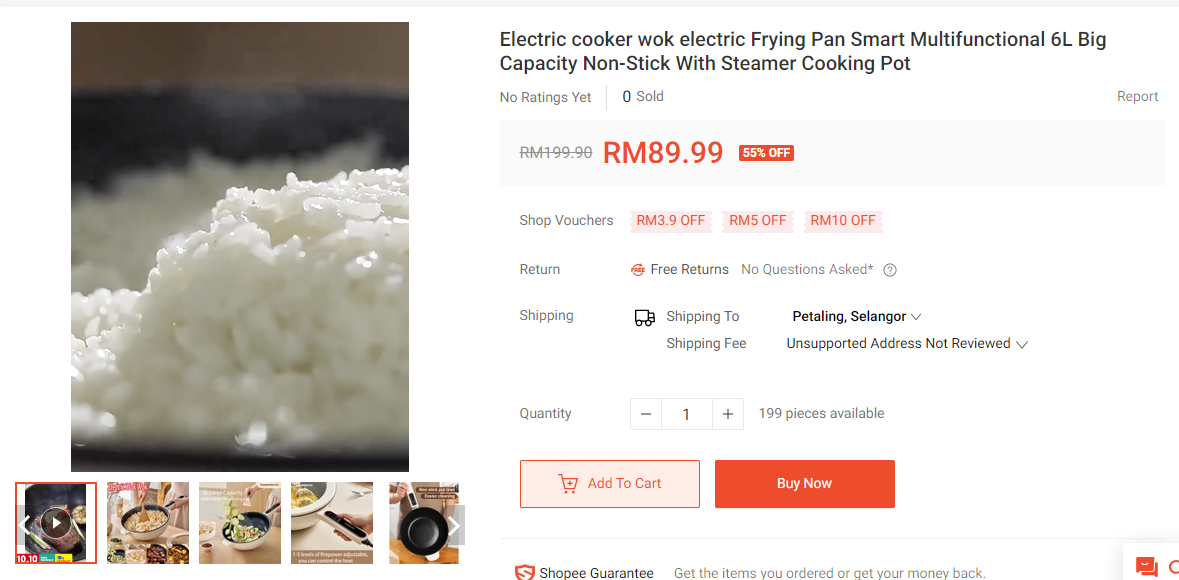Select the RM5 OFF shop voucher
Viewport: 1179px width, 580px height.
[x=758, y=221]
